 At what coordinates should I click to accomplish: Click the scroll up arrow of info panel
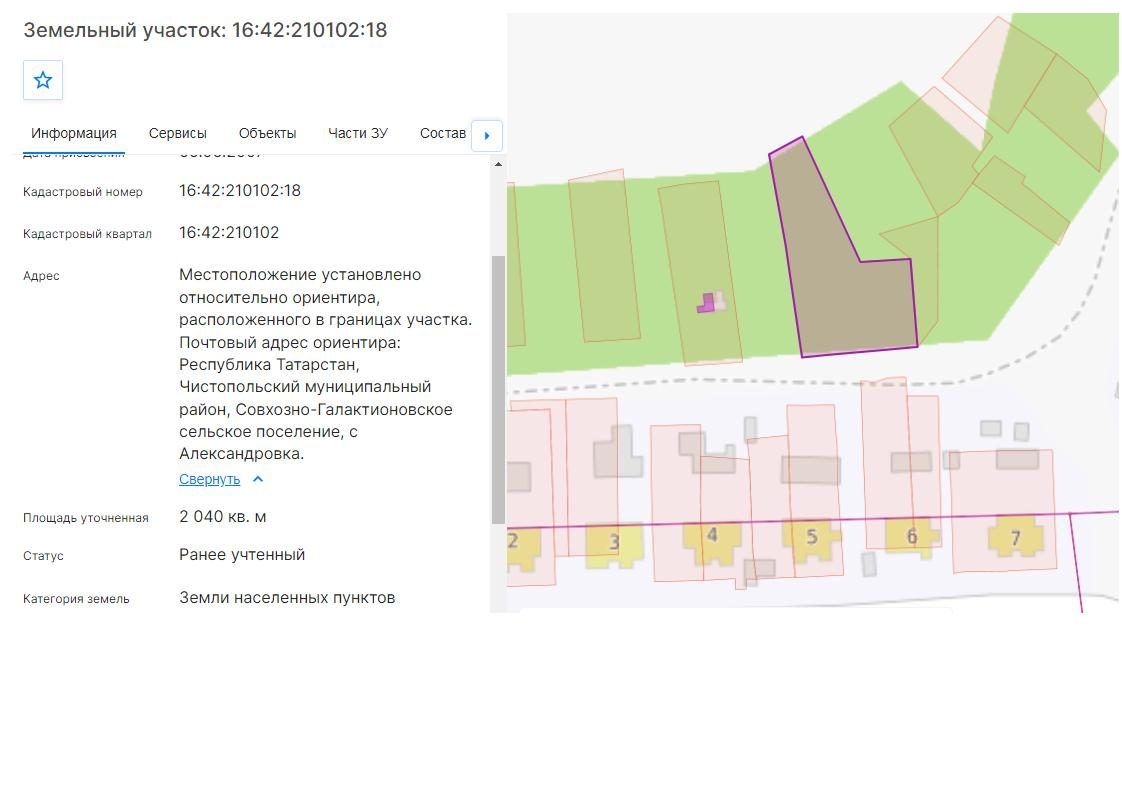(498, 165)
